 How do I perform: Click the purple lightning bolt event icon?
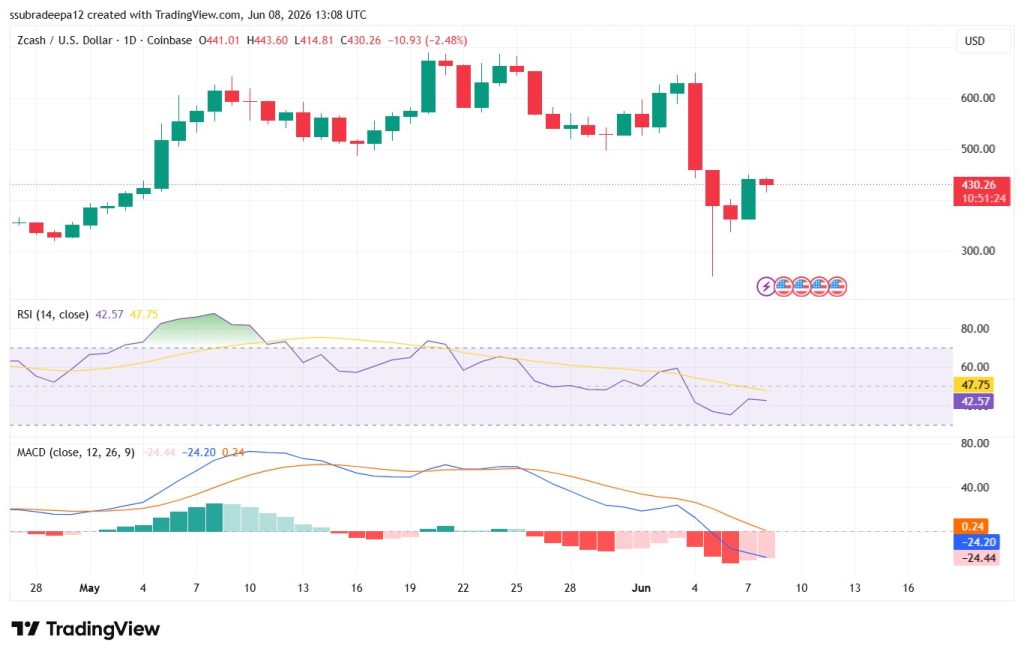click(x=765, y=286)
